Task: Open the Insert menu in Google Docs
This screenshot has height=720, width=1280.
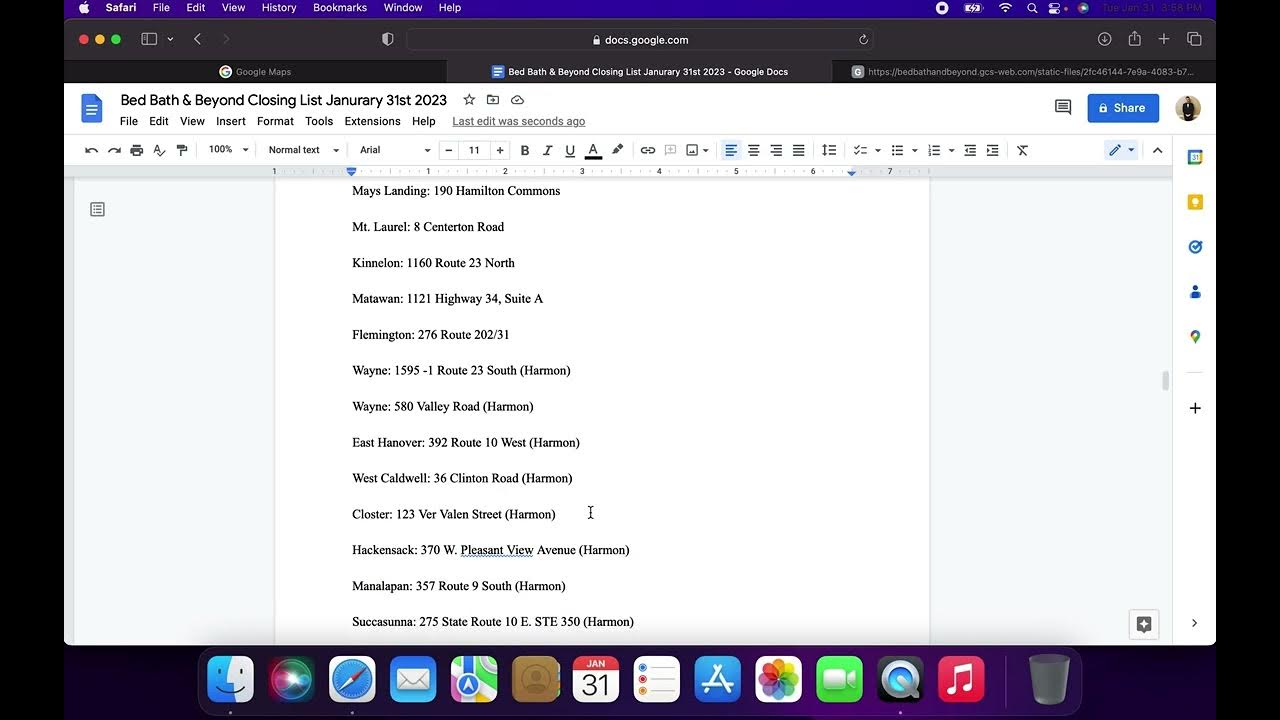Action: [231, 121]
